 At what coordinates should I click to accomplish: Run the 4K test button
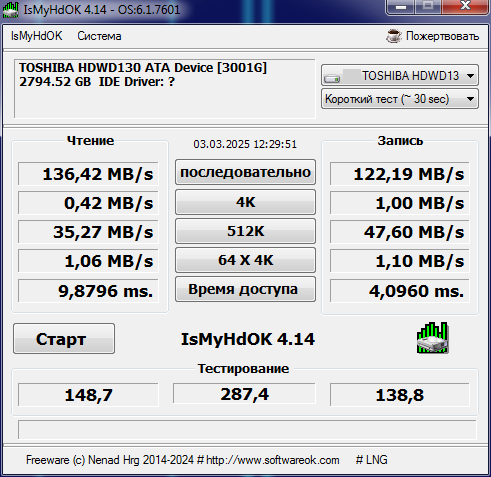245,202
